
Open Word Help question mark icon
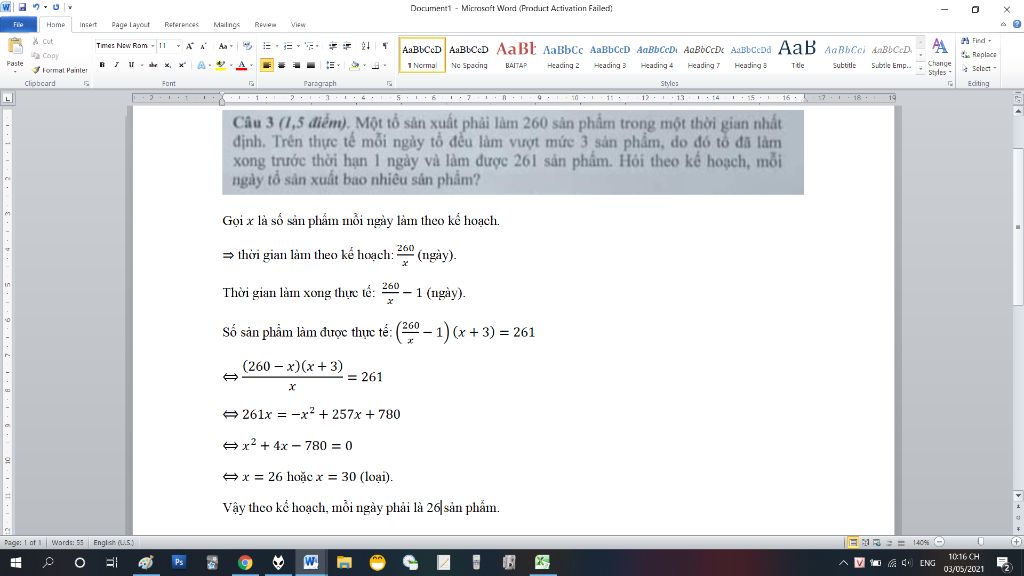(x=1017, y=24)
